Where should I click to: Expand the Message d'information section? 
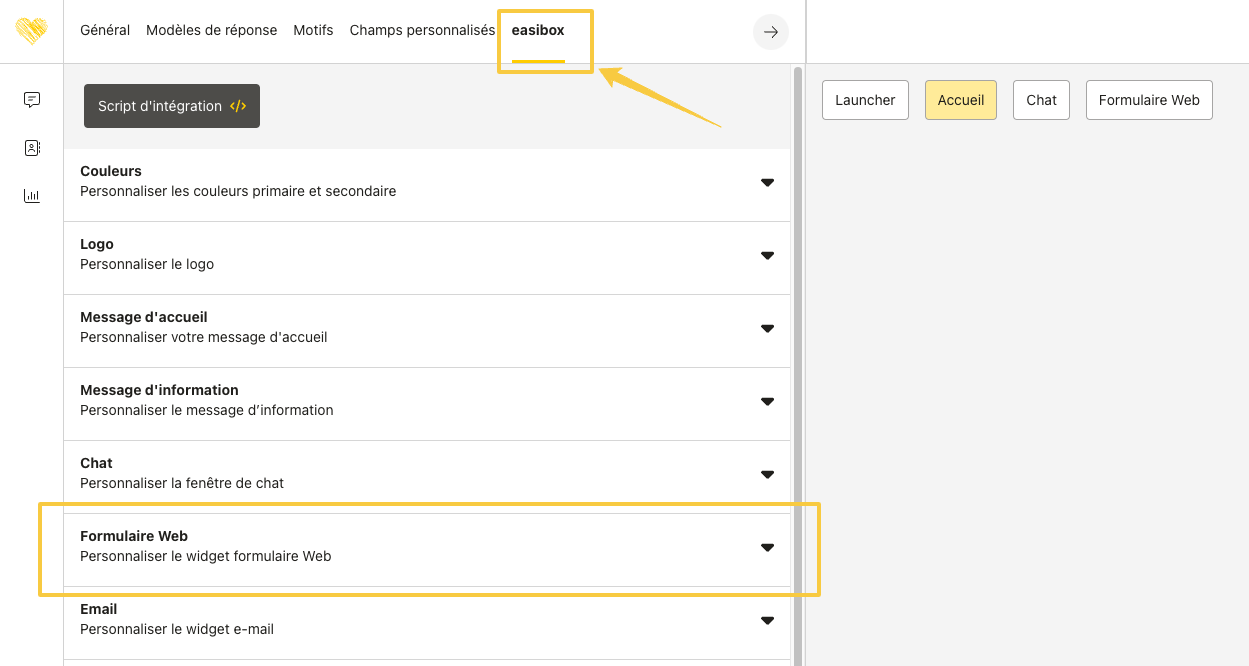point(767,401)
